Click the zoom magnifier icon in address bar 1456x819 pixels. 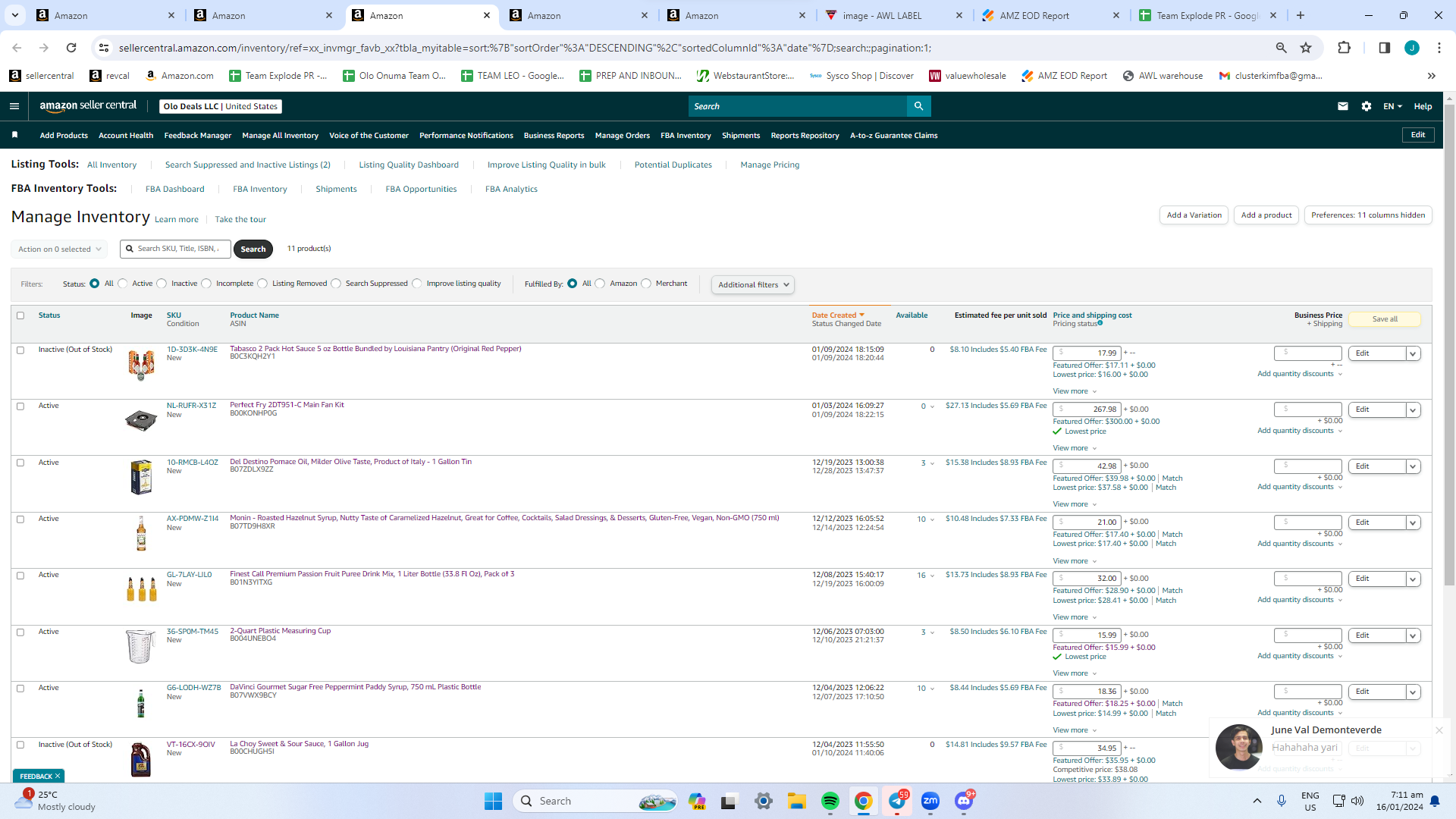(1281, 48)
